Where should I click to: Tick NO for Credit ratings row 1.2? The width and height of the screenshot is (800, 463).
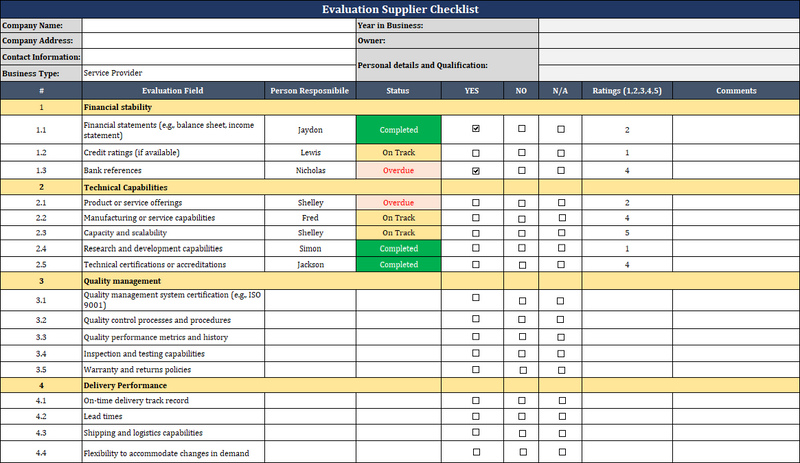coord(521,152)
